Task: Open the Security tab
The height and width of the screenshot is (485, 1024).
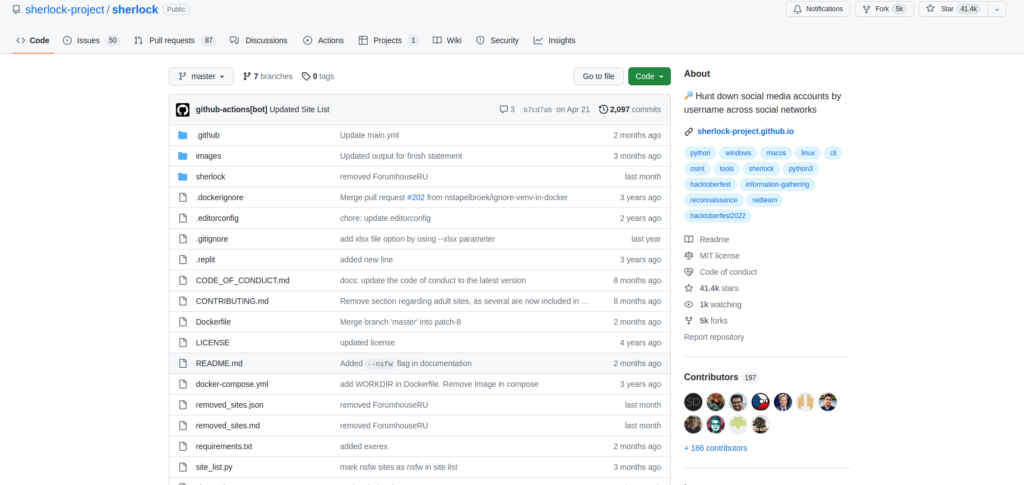Action: coord(497,40)
